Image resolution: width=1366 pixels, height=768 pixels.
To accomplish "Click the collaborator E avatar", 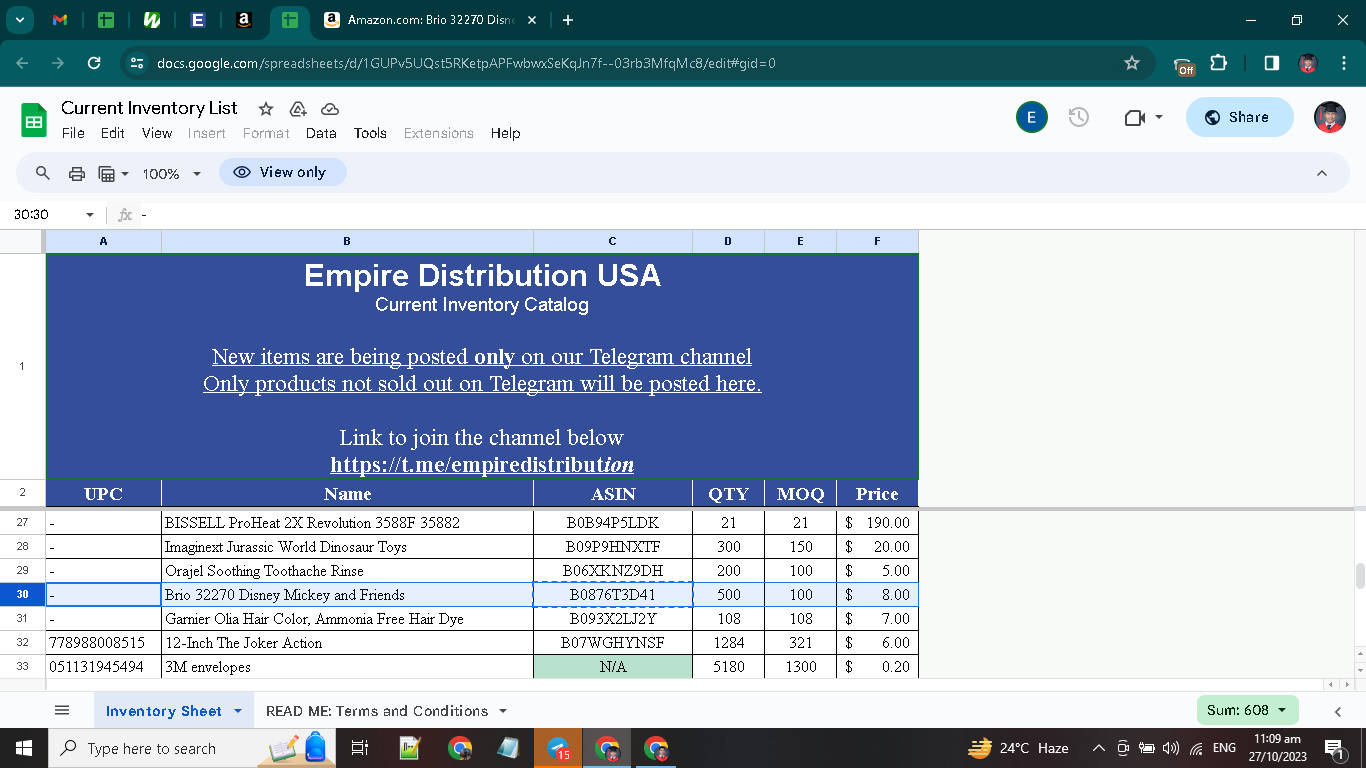I will (x=1032, y=117).
